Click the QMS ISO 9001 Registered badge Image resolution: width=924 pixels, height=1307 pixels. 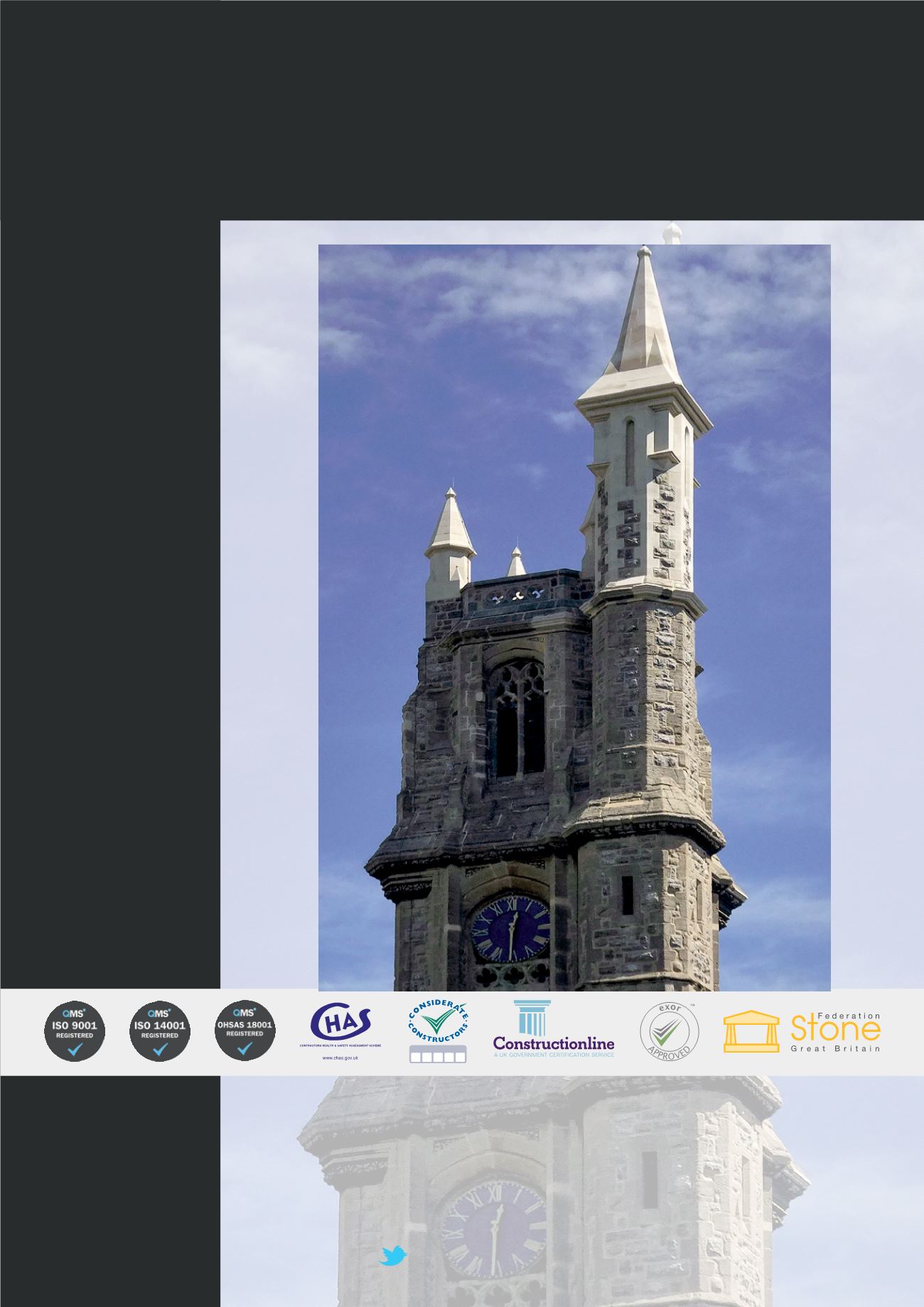[75, 1031]
